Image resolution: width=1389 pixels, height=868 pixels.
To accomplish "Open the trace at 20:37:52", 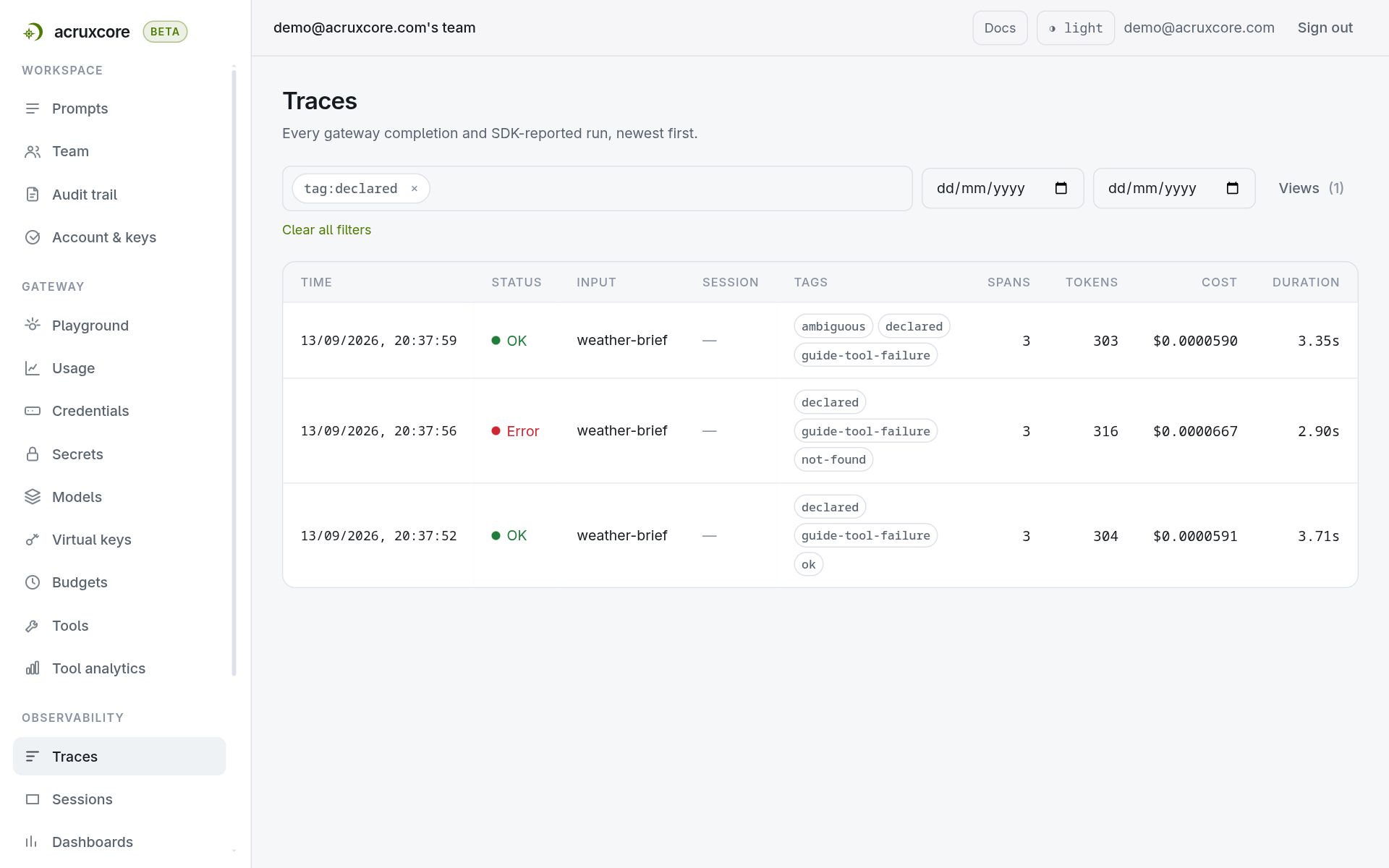I will coord(820,536).
